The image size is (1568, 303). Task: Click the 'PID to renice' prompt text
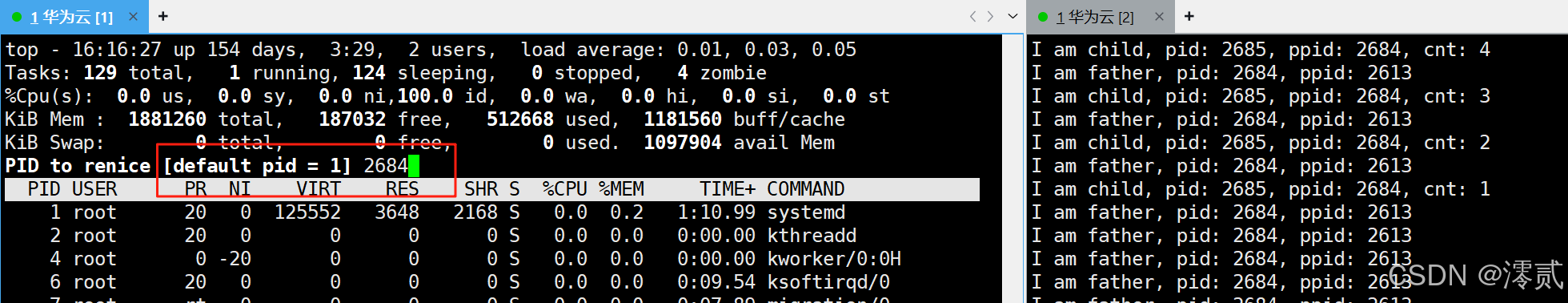(x=78, y=166)
